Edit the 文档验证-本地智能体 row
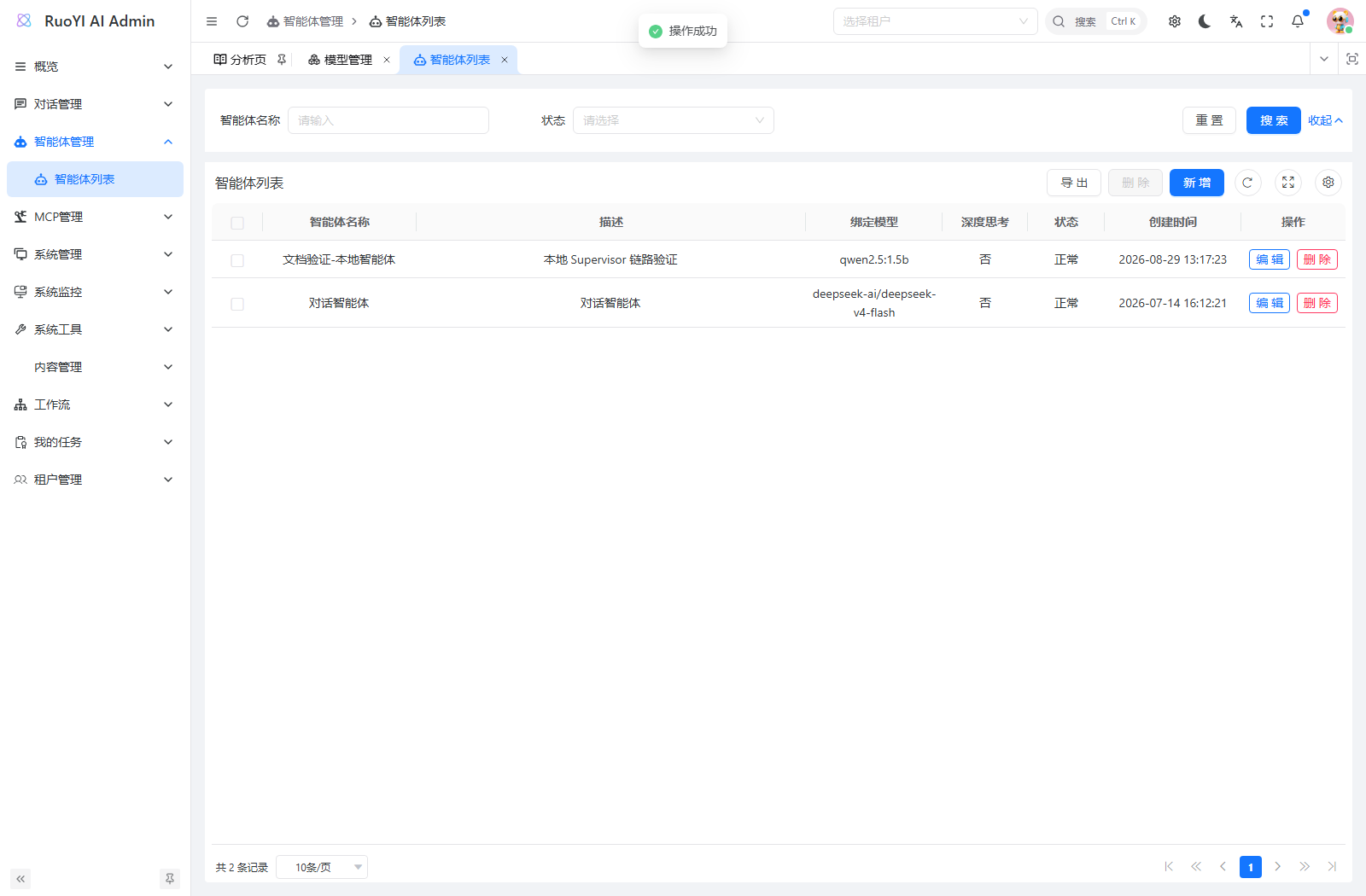1366x896 pixels. (x=1270, y=259)
